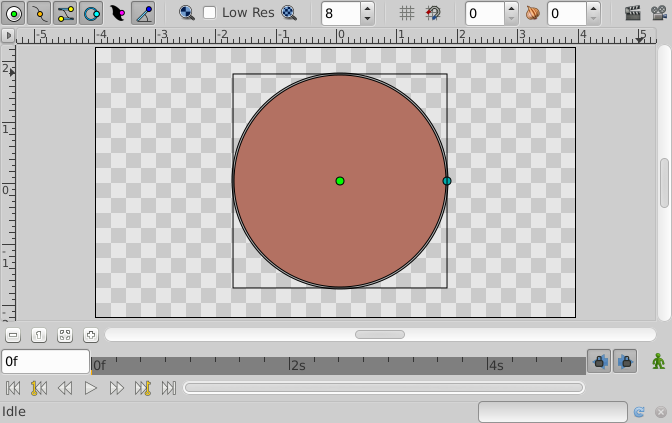Reset canvas zoom to 100%
The image size is (672, 423).
pyautogui.click(x=39, y=335)
